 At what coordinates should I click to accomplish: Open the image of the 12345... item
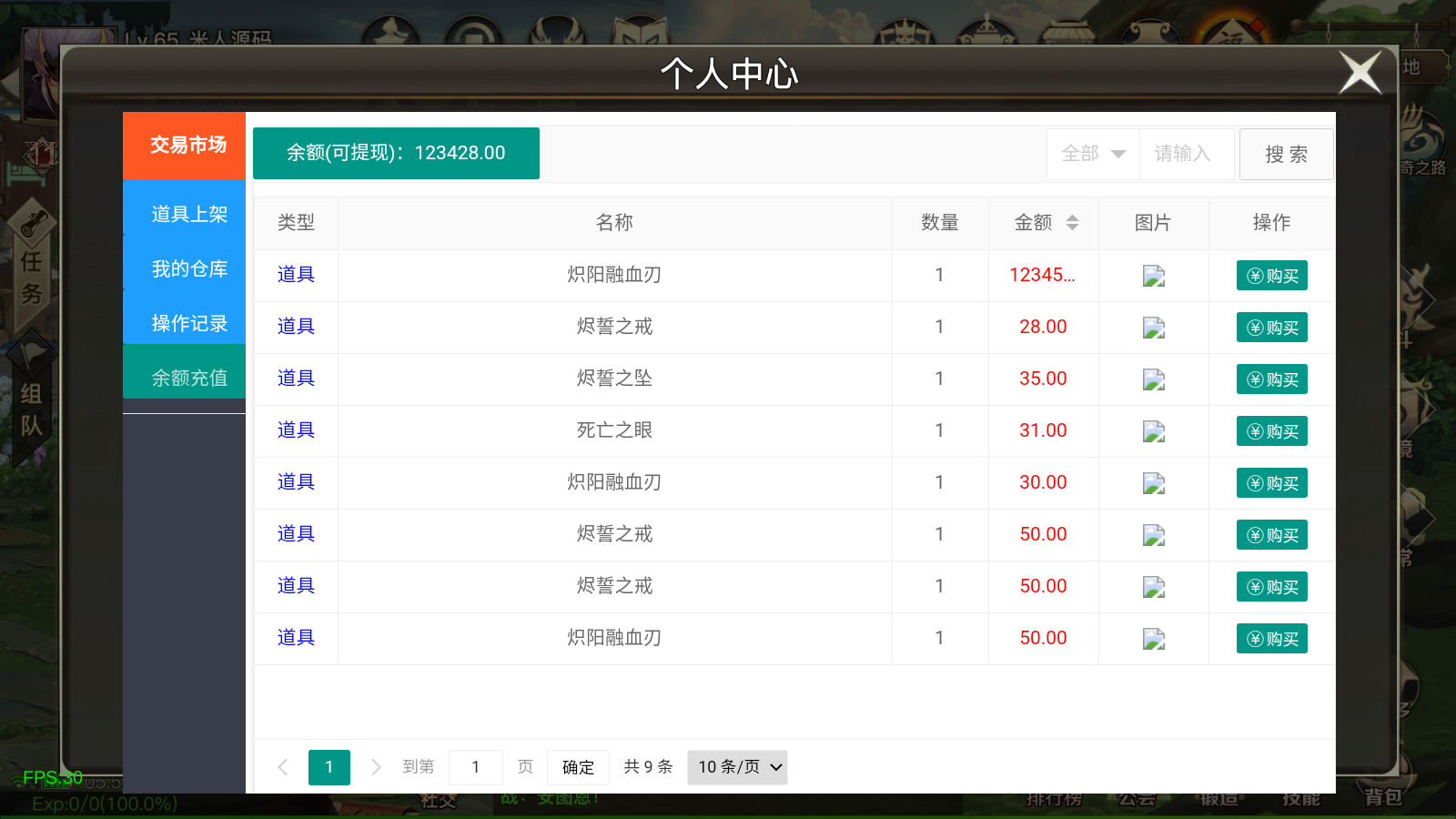(1154, 276)
